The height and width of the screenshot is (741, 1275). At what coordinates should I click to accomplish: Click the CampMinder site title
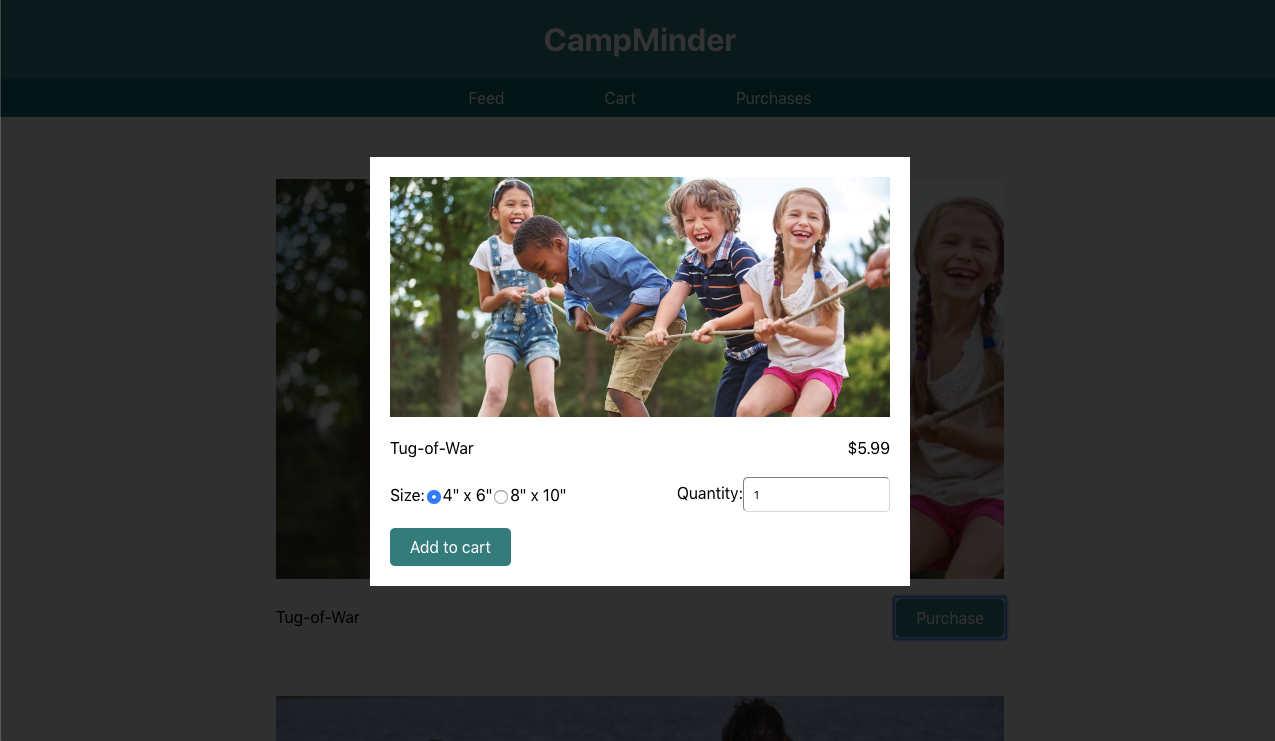[x=640, y=40]
